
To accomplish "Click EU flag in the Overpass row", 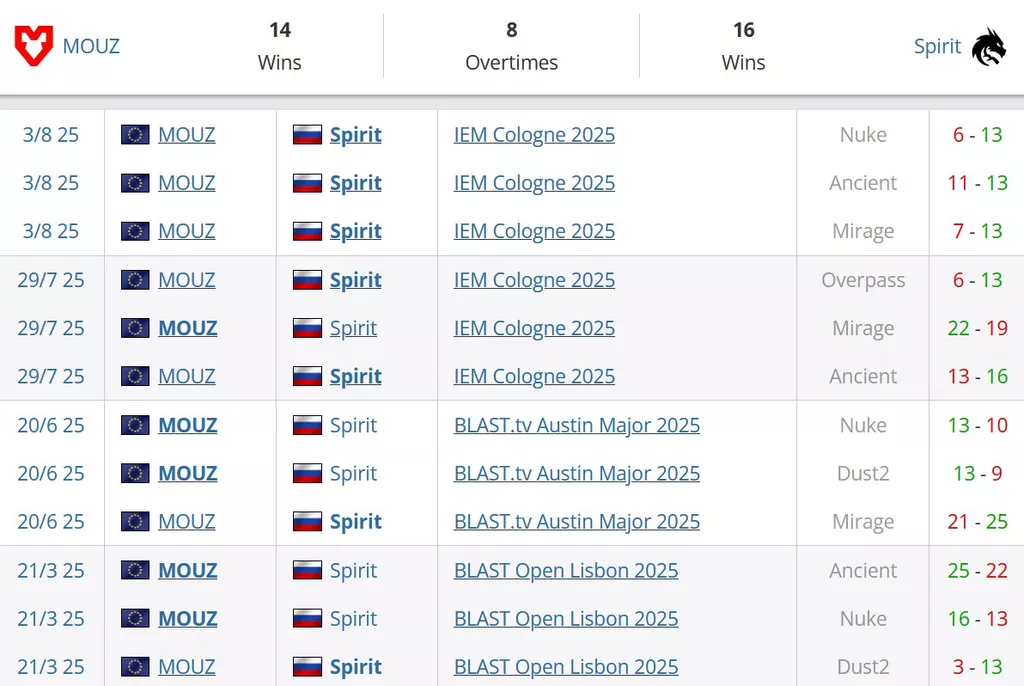I will click(x=135, y=280).
